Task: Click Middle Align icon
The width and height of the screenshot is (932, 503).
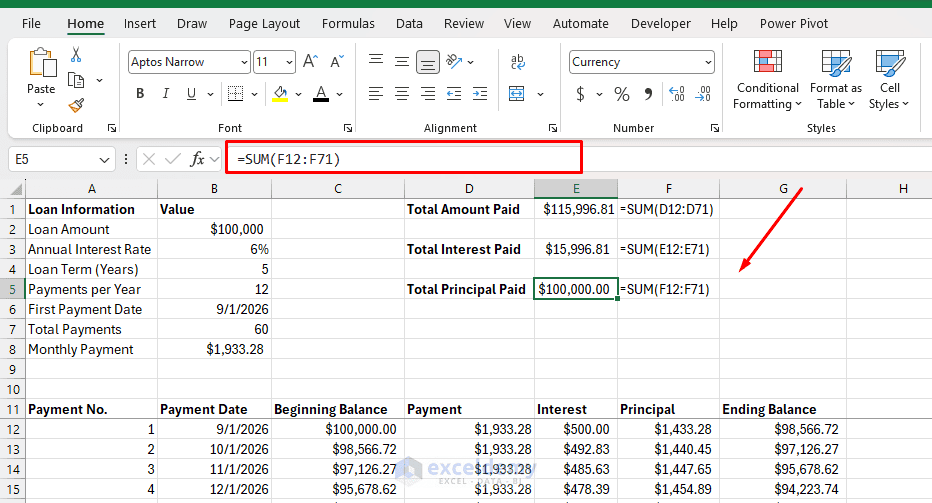Action: (402, 61)
